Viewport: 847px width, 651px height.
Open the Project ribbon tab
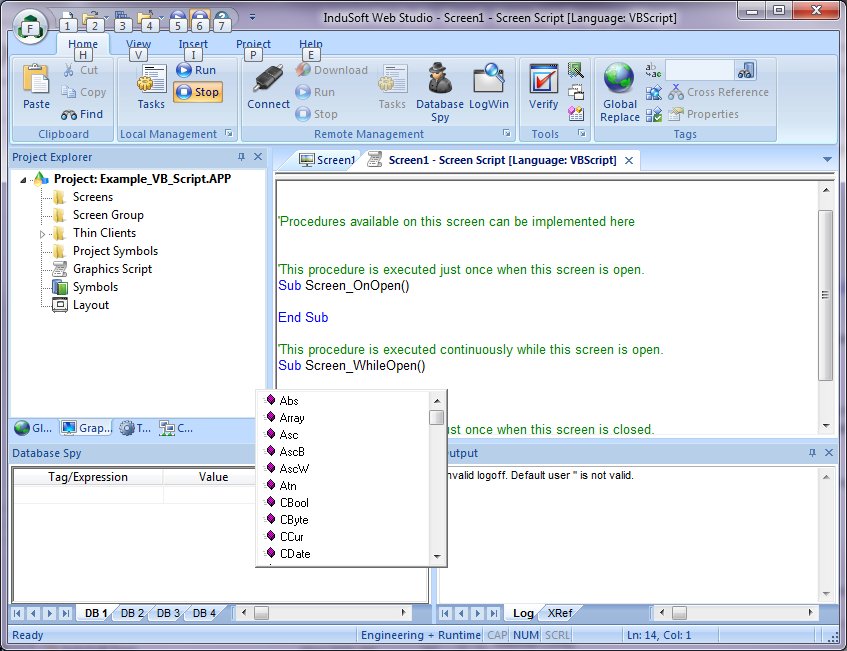click(x=253, y=44)
